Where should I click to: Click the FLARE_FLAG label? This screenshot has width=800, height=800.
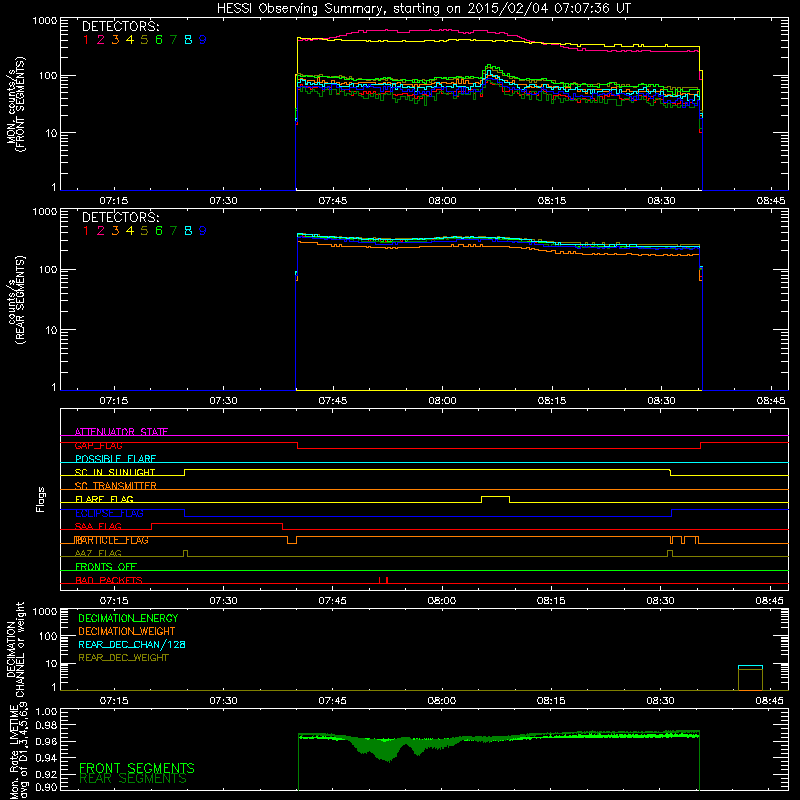click(x=104, y=499)
